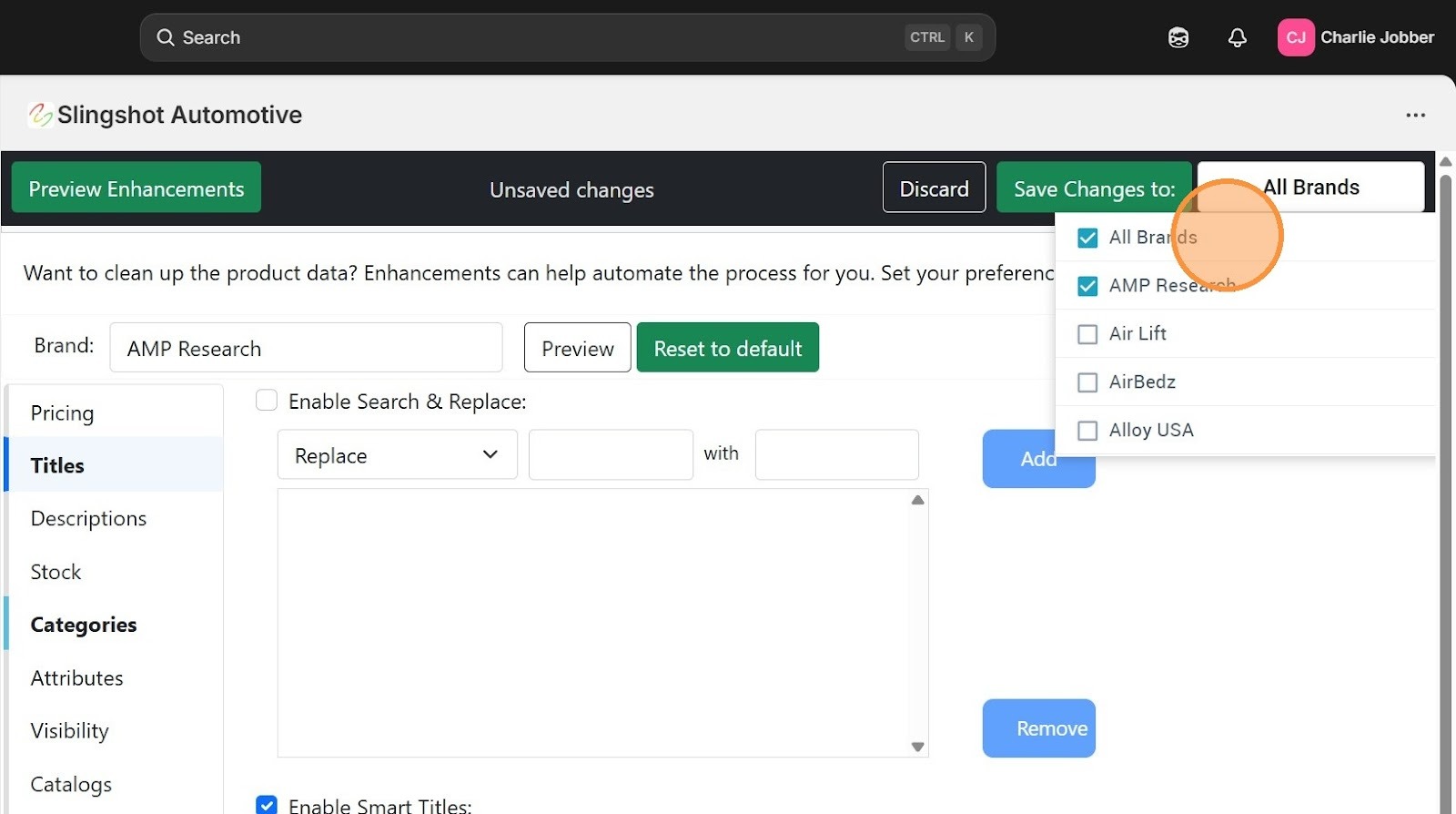The height and width of the screenshot is (814, 1456).
Task: Click the Preview Enhancements button
Action: point(136,188)
